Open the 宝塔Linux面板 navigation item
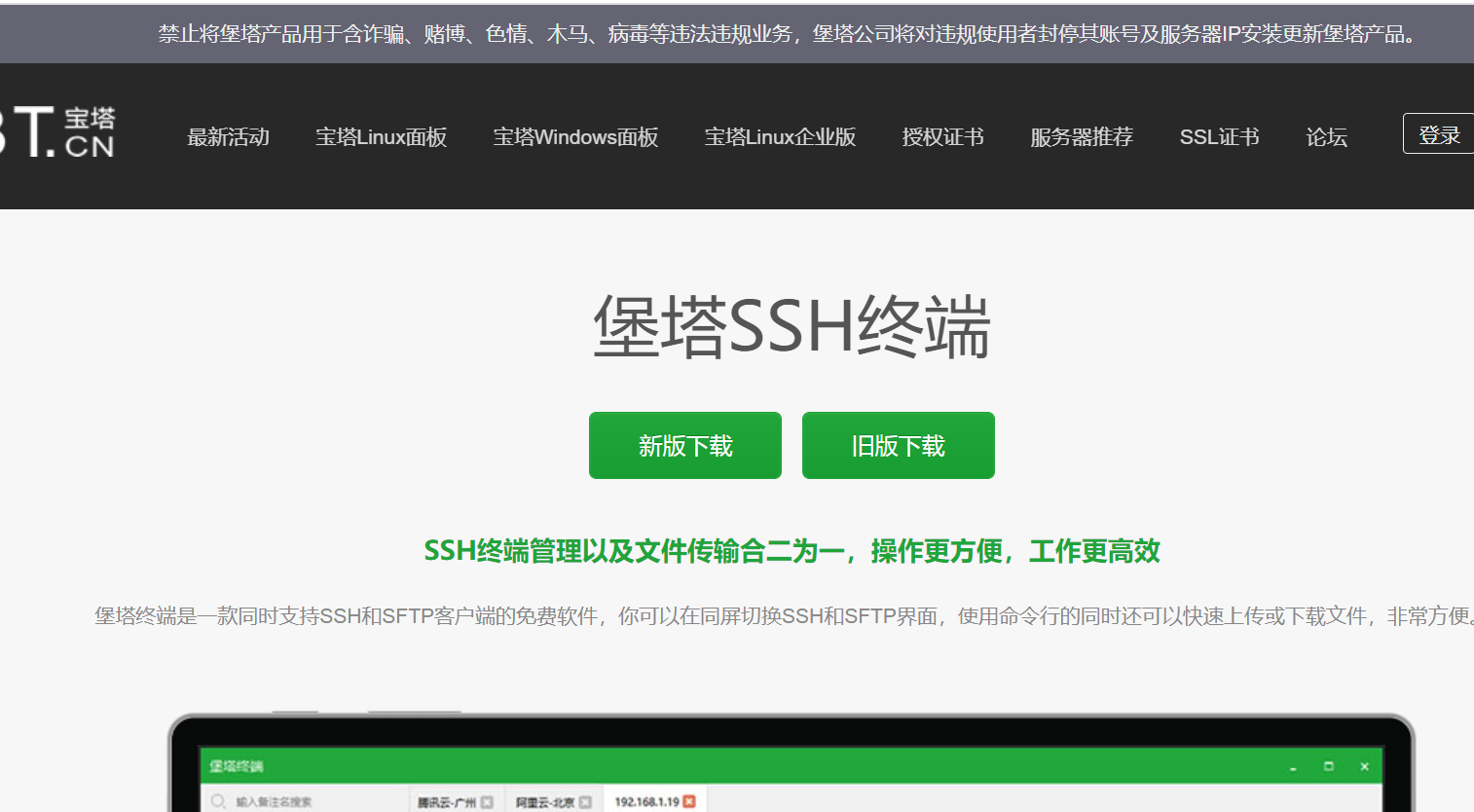The width and height of the screenshot is (1474, 812). coord(381,137)
